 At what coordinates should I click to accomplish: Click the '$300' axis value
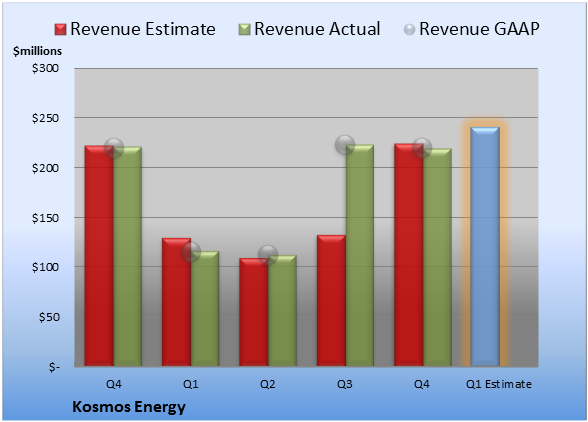click(45, 68)
